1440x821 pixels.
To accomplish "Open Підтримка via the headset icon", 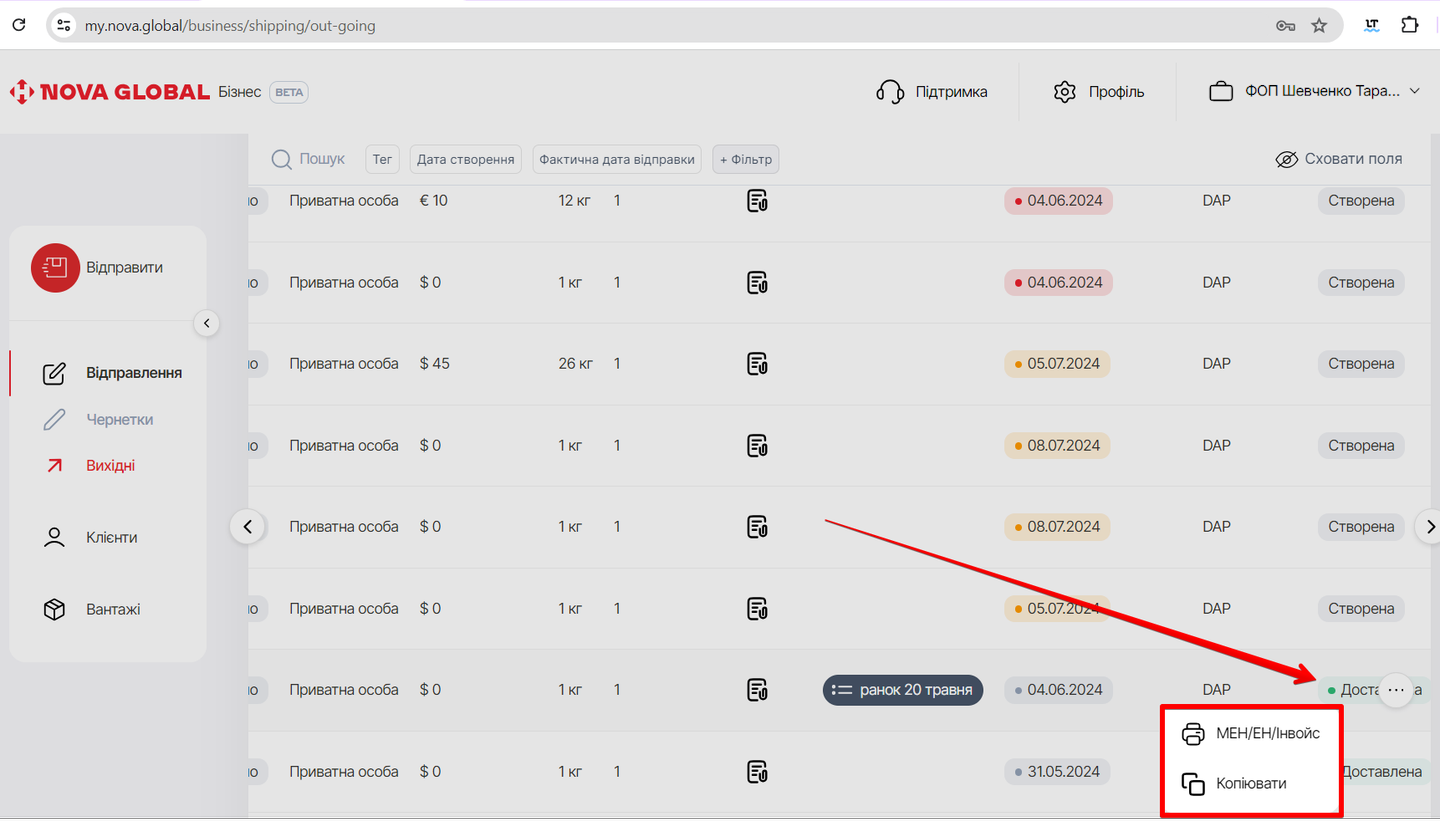I will point(889,92).
